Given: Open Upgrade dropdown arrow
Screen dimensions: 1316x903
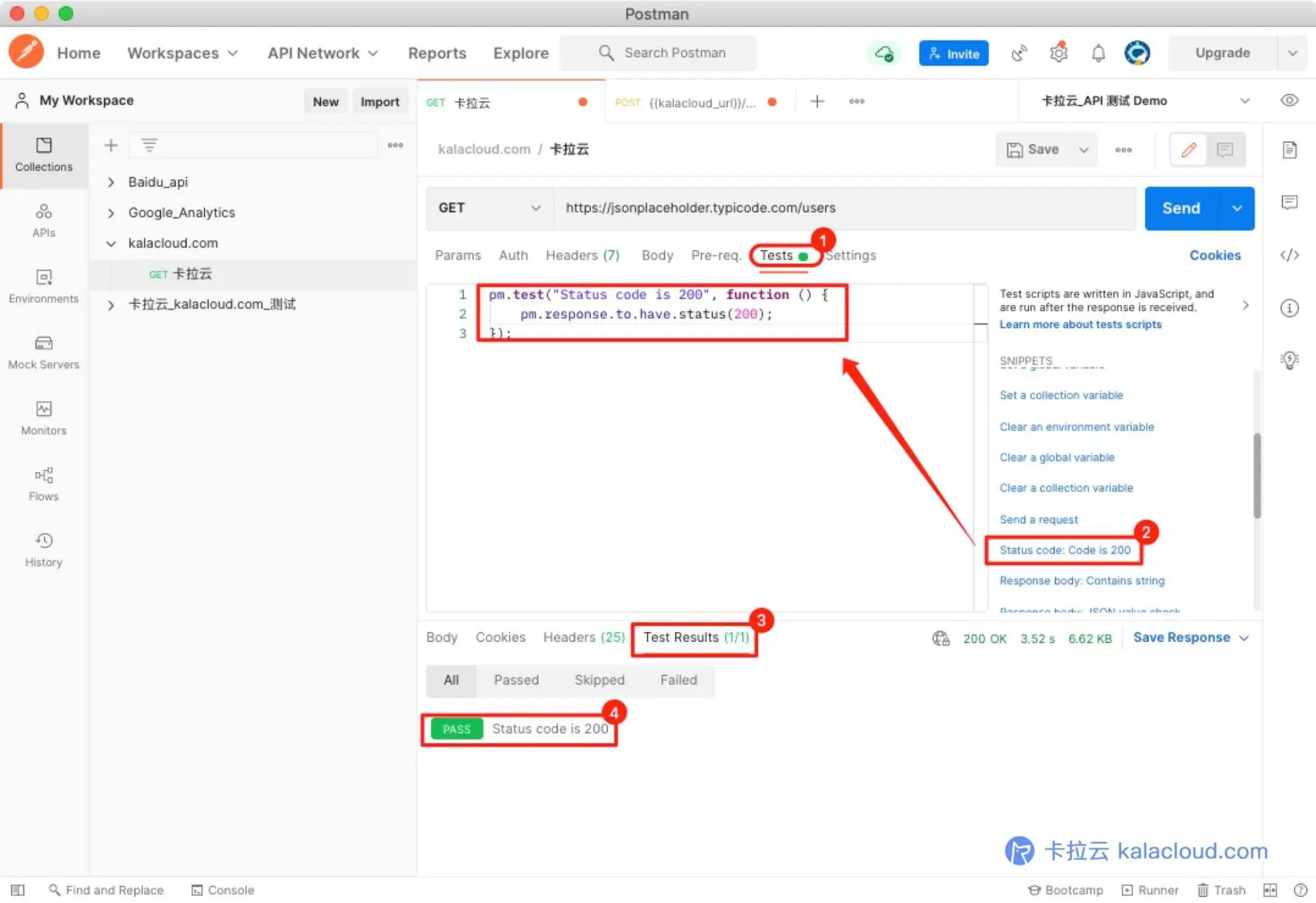Looking at the screenshot, I should [1292, 53].
